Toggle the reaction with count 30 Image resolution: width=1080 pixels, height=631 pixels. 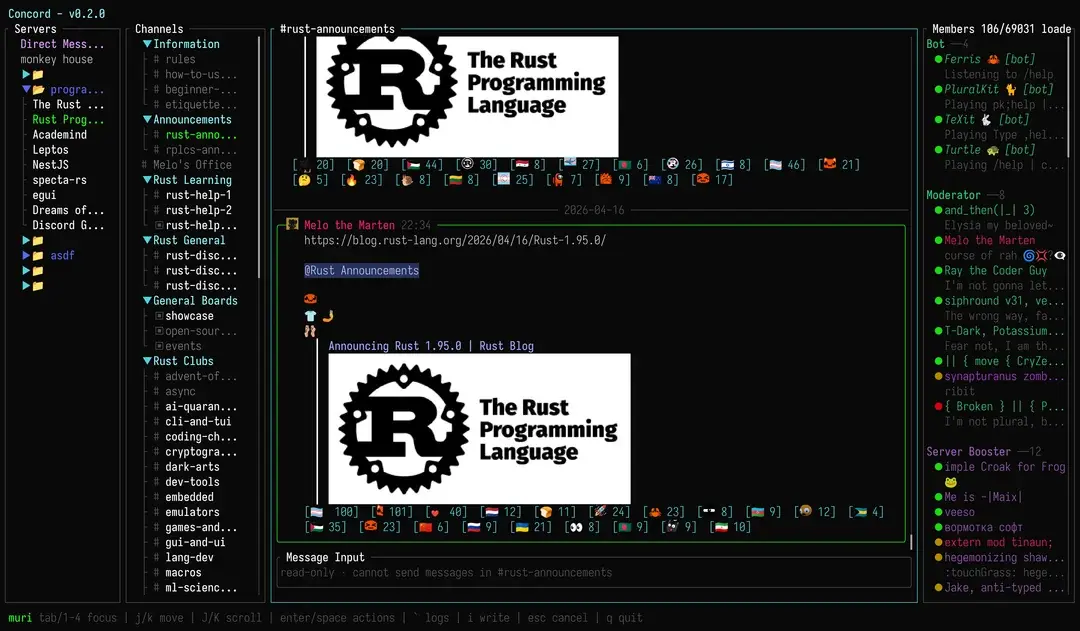[x=477, y=165]
